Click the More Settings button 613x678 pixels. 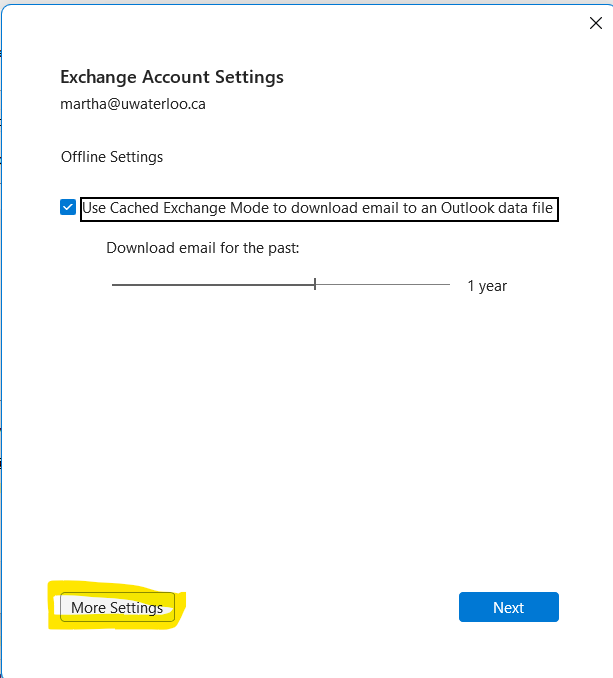[117, 608]
